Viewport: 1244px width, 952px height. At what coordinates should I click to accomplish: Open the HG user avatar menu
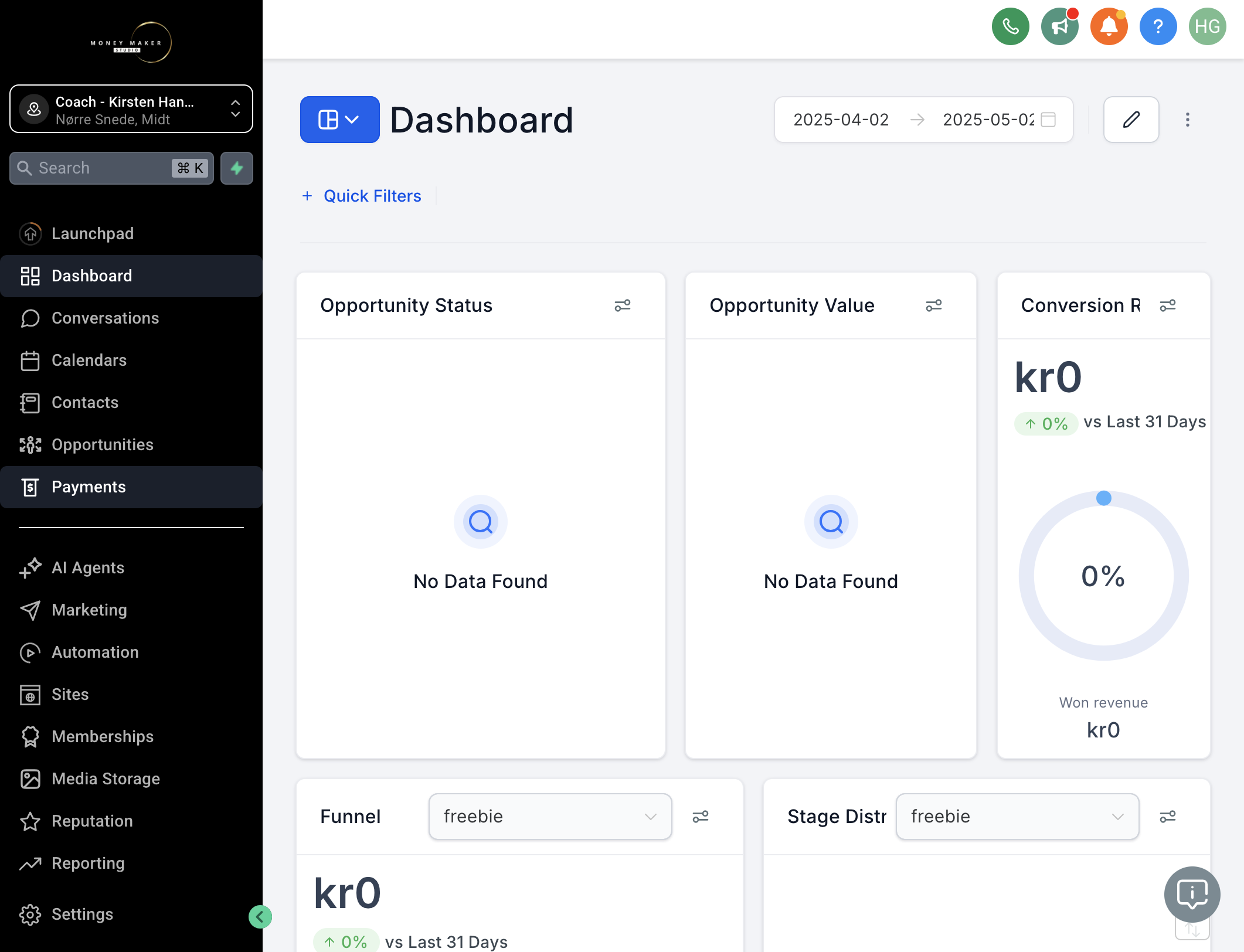(1207, 26)
